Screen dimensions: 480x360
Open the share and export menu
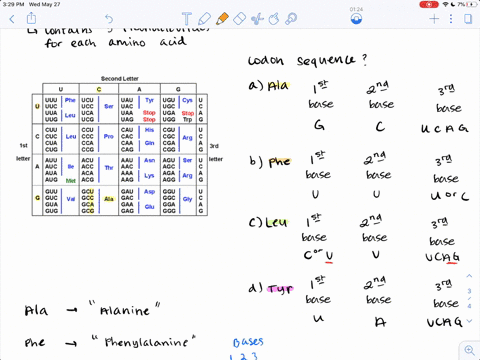click(31, 18)
